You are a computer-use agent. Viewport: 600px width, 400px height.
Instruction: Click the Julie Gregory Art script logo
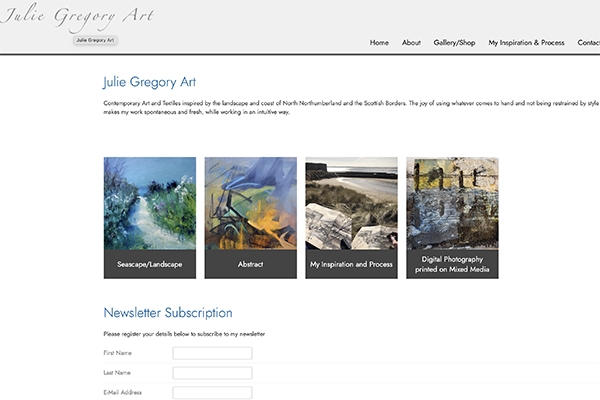[78, 17]
